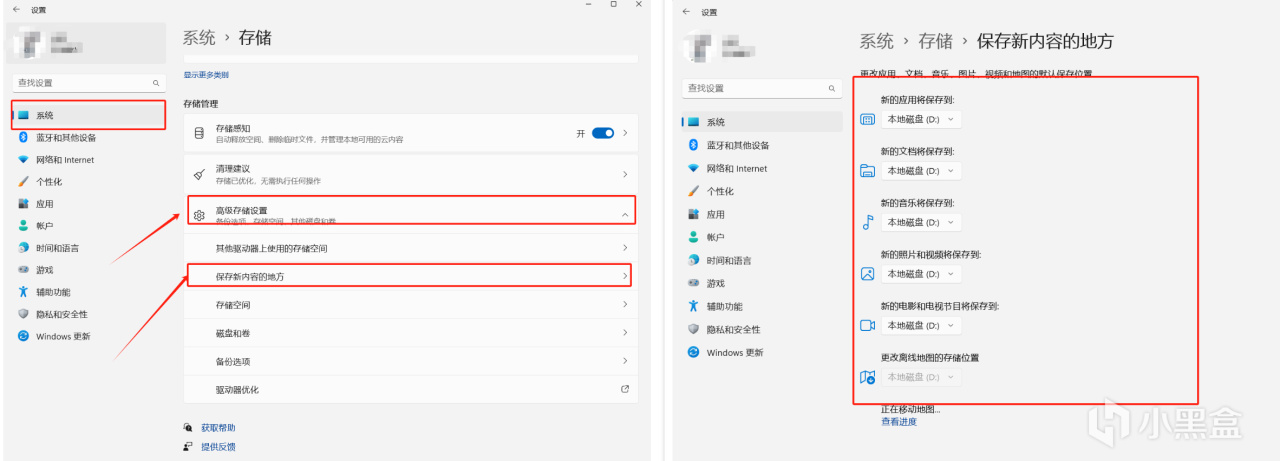The image size is (1280, 461).
Task: Turn off the 存储感知 switch
Action: coord(603,133)
